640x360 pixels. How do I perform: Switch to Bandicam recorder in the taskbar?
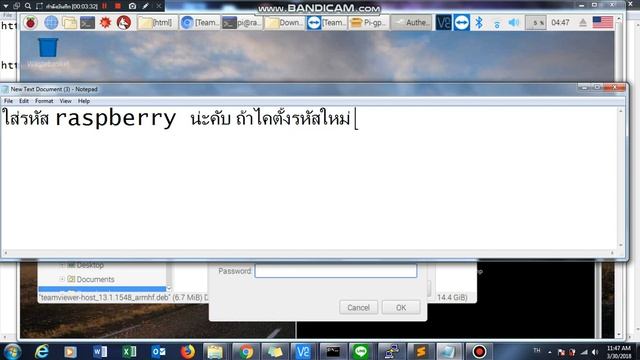coord(479,351)
